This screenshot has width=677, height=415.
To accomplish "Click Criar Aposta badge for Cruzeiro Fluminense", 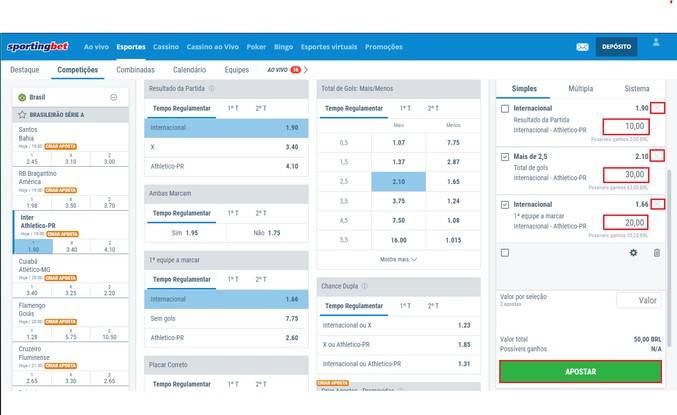I will (x=60, y=366).
